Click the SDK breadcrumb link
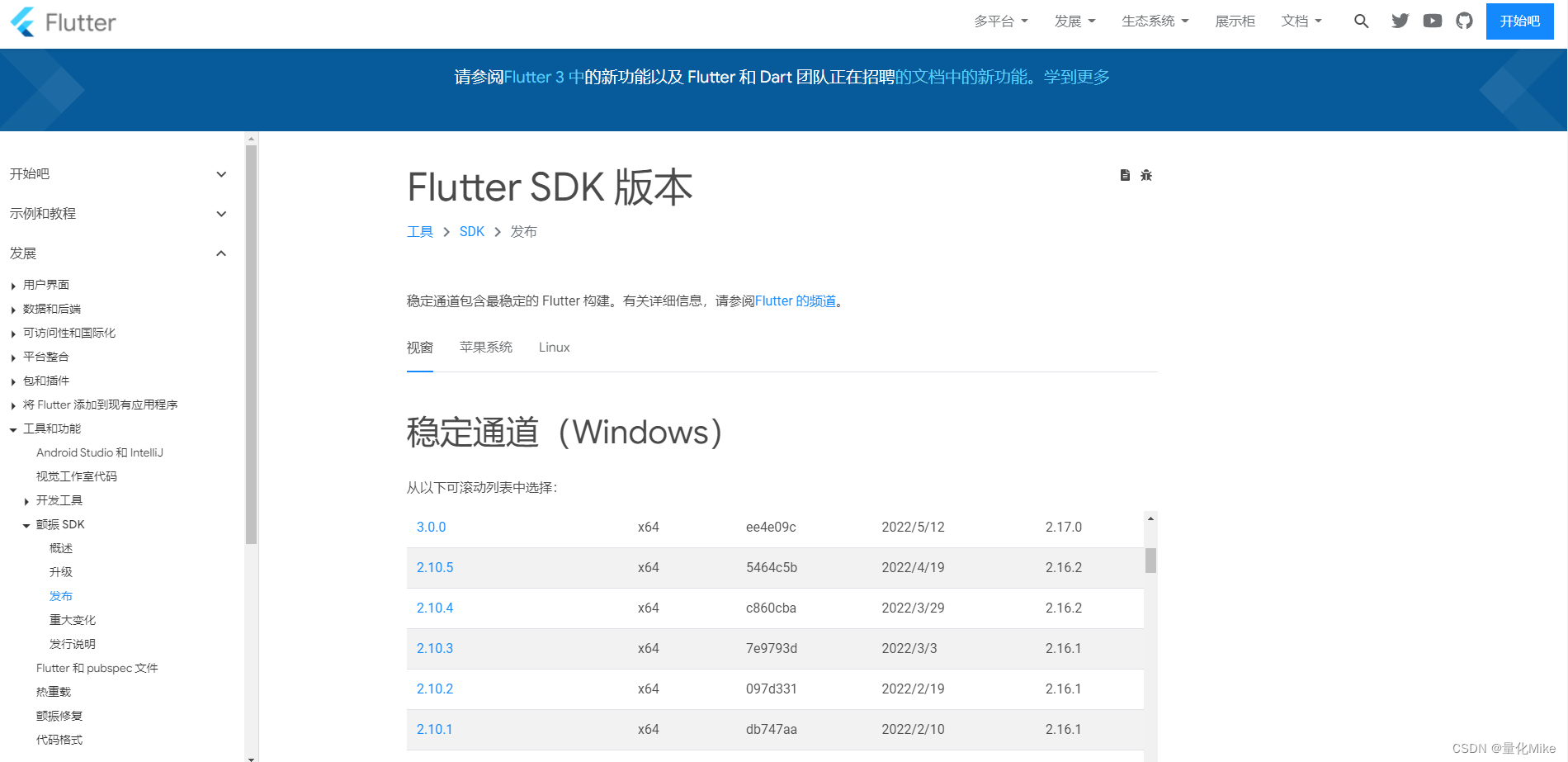Viewport: 1568px width, 762px height. coord(472,232)
